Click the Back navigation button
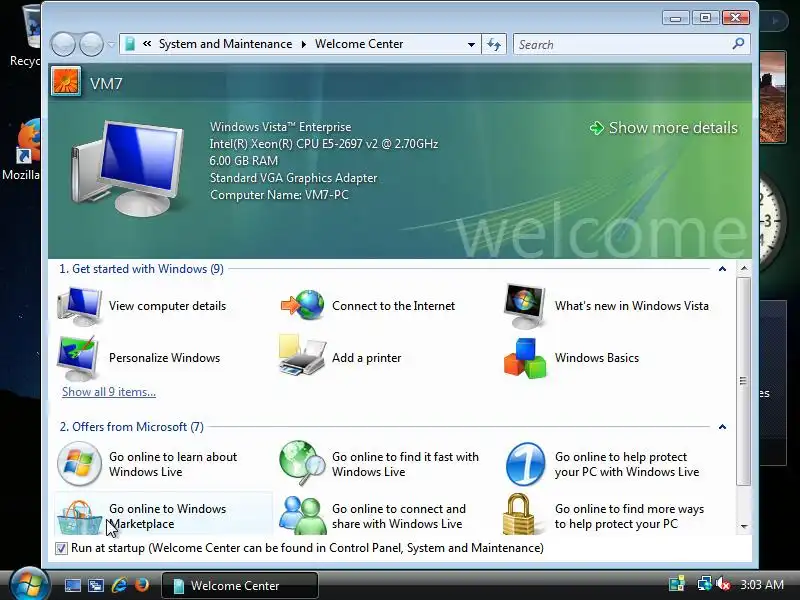800x600 pixels. [x=63, y=44]
